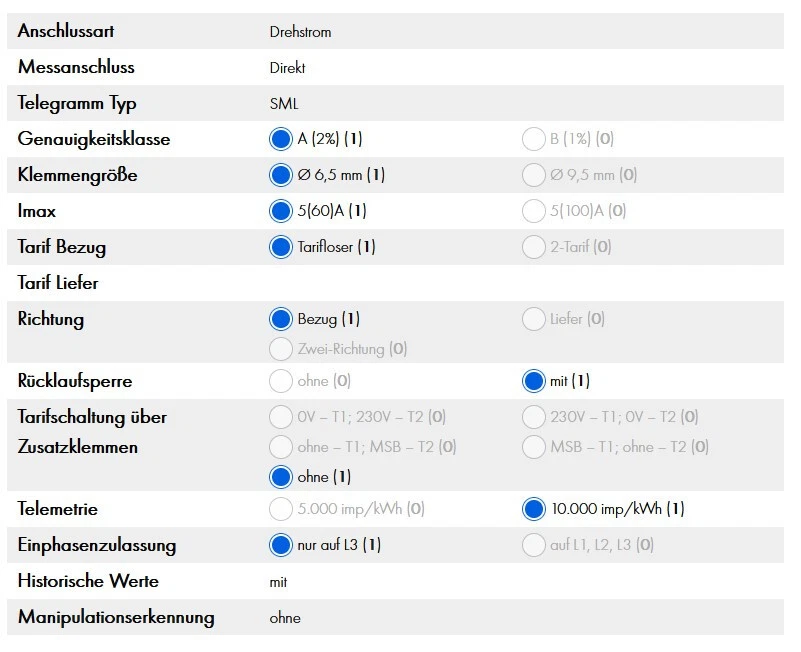Click the Manipulationserkennung row label
The image size is (801, 652).
116,617
